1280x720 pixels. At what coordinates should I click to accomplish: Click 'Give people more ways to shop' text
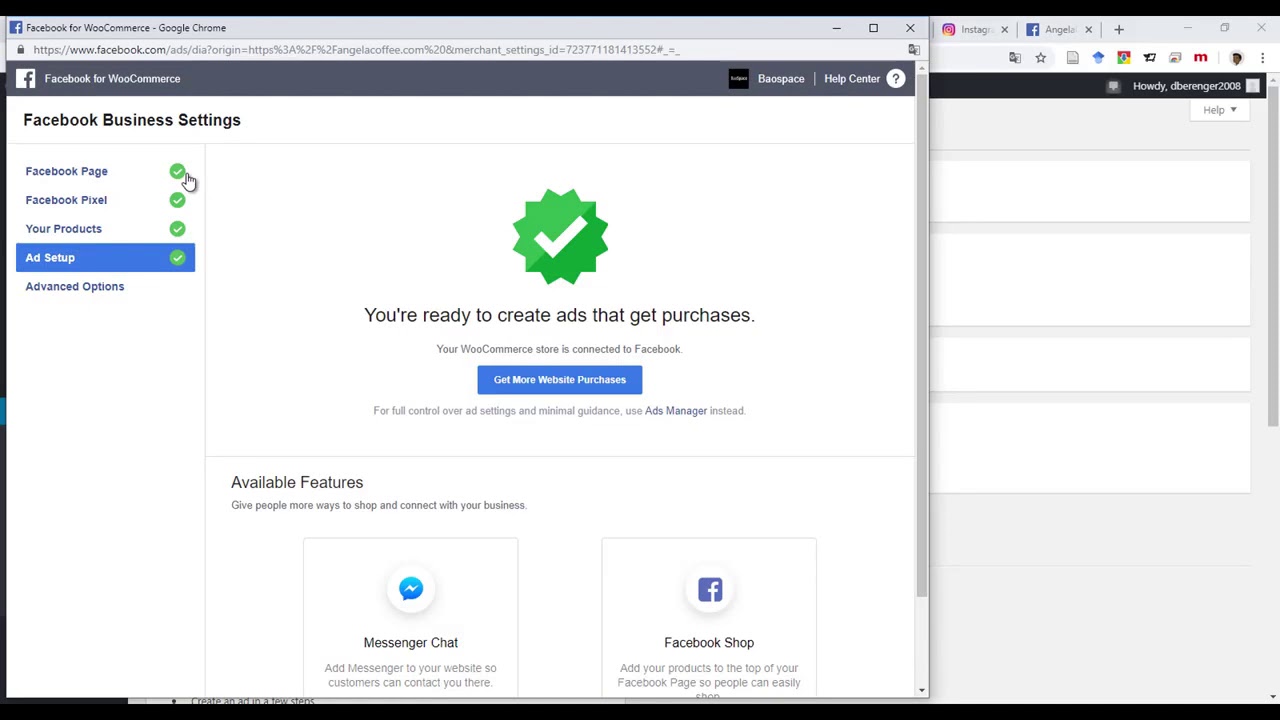coord(379,505)
